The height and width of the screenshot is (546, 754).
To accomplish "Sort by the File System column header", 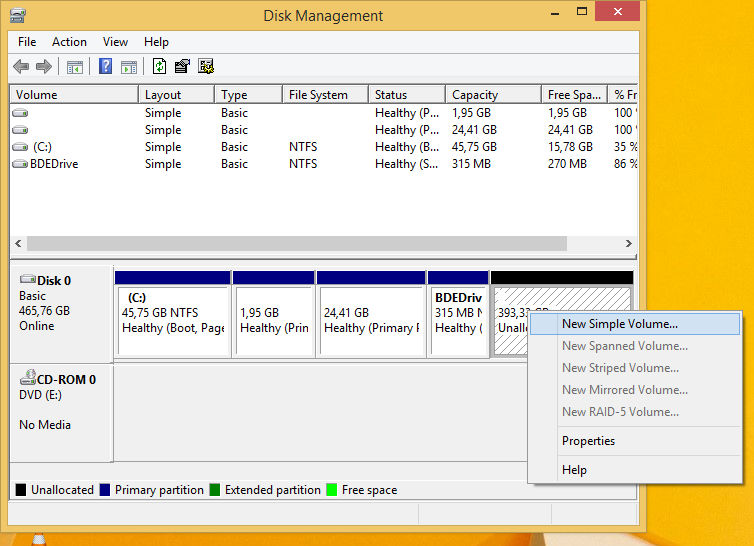I will 326,95.
